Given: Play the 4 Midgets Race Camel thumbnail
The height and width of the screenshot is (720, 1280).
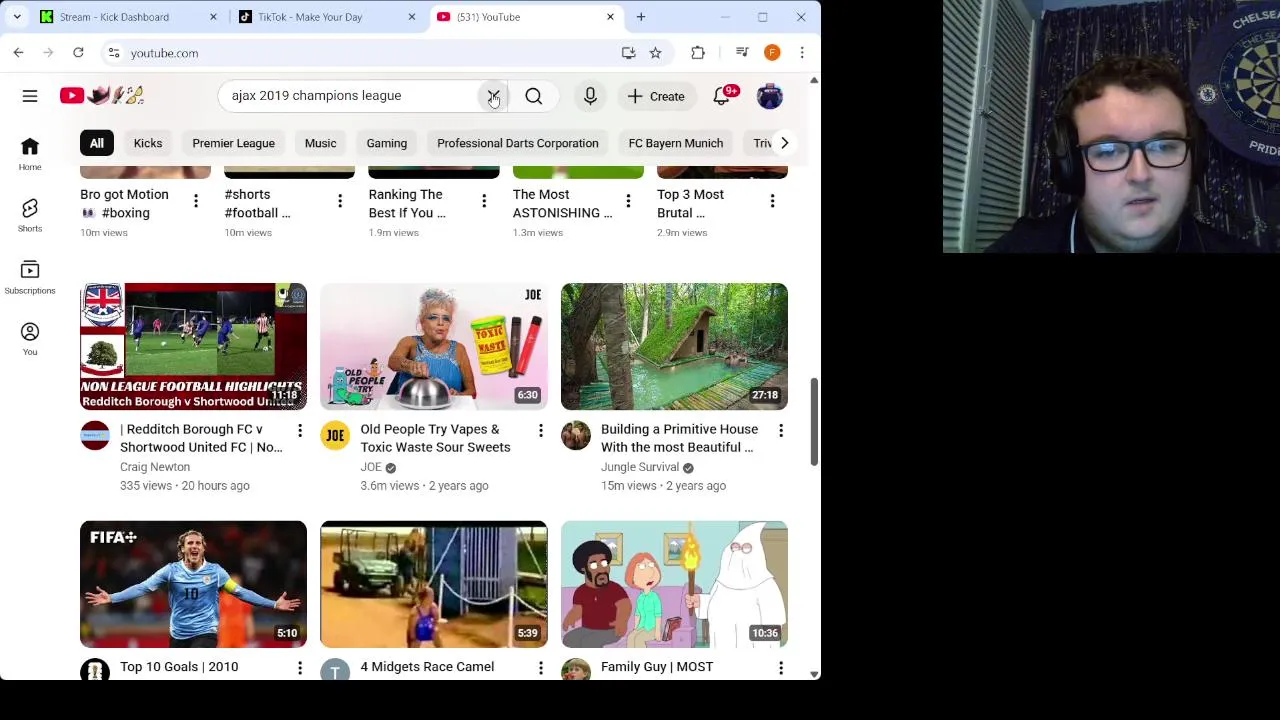Looking at the screenshot, I should coord(434,584).
